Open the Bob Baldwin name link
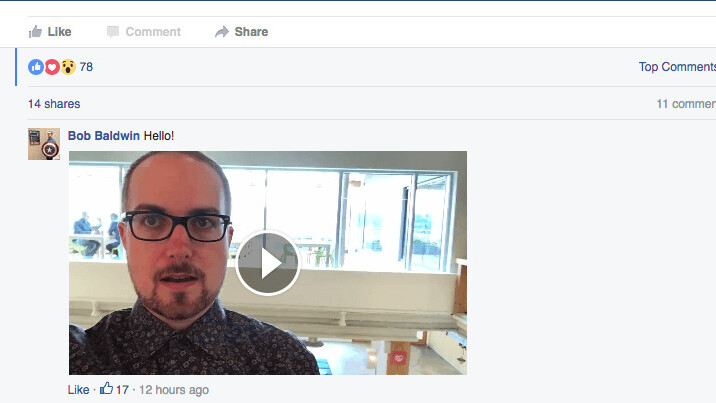The height and width of the screenshot is (403, 716). tap(104, 136)
